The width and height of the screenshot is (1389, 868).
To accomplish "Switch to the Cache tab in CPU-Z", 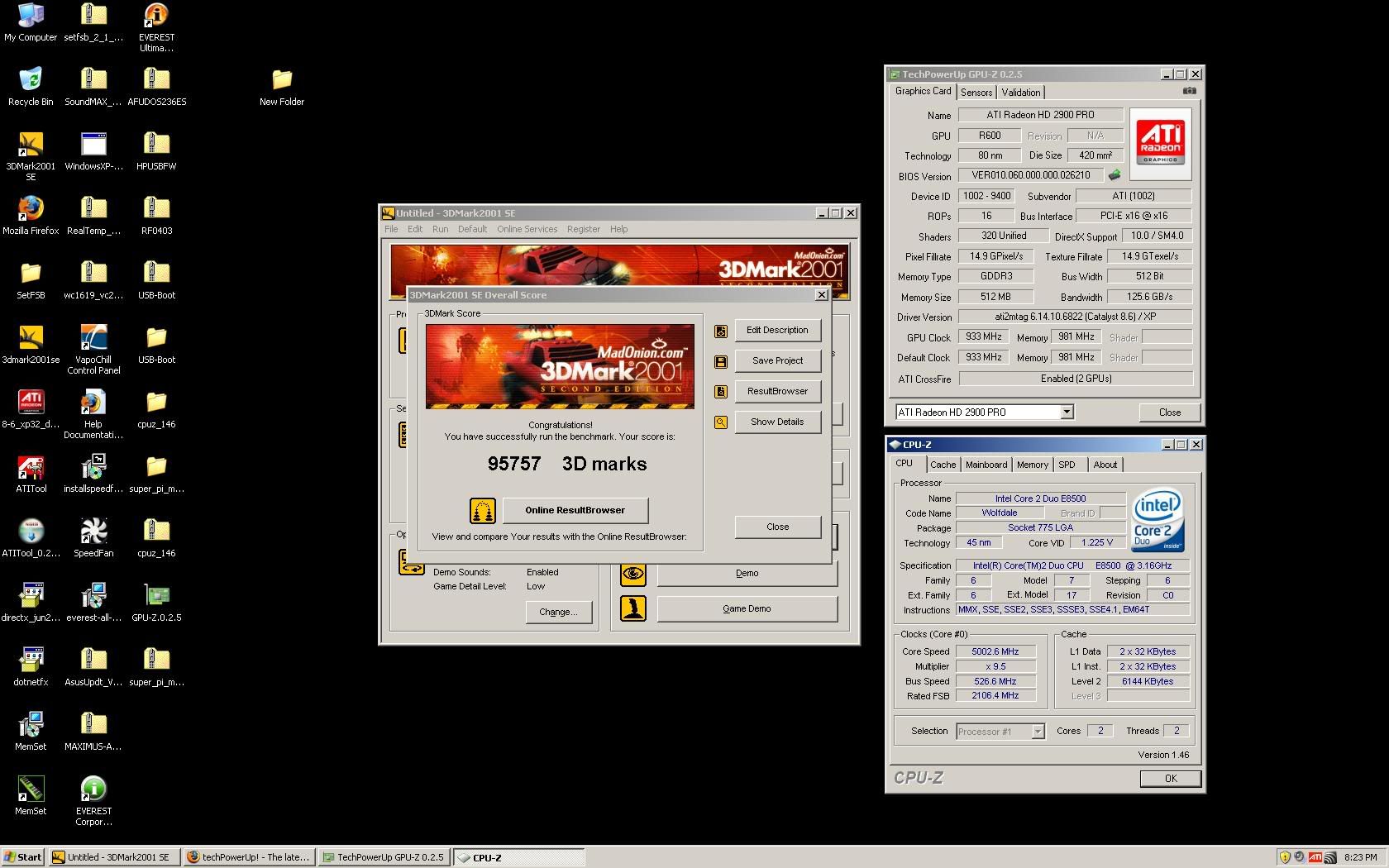I will (x=943, y=465).
